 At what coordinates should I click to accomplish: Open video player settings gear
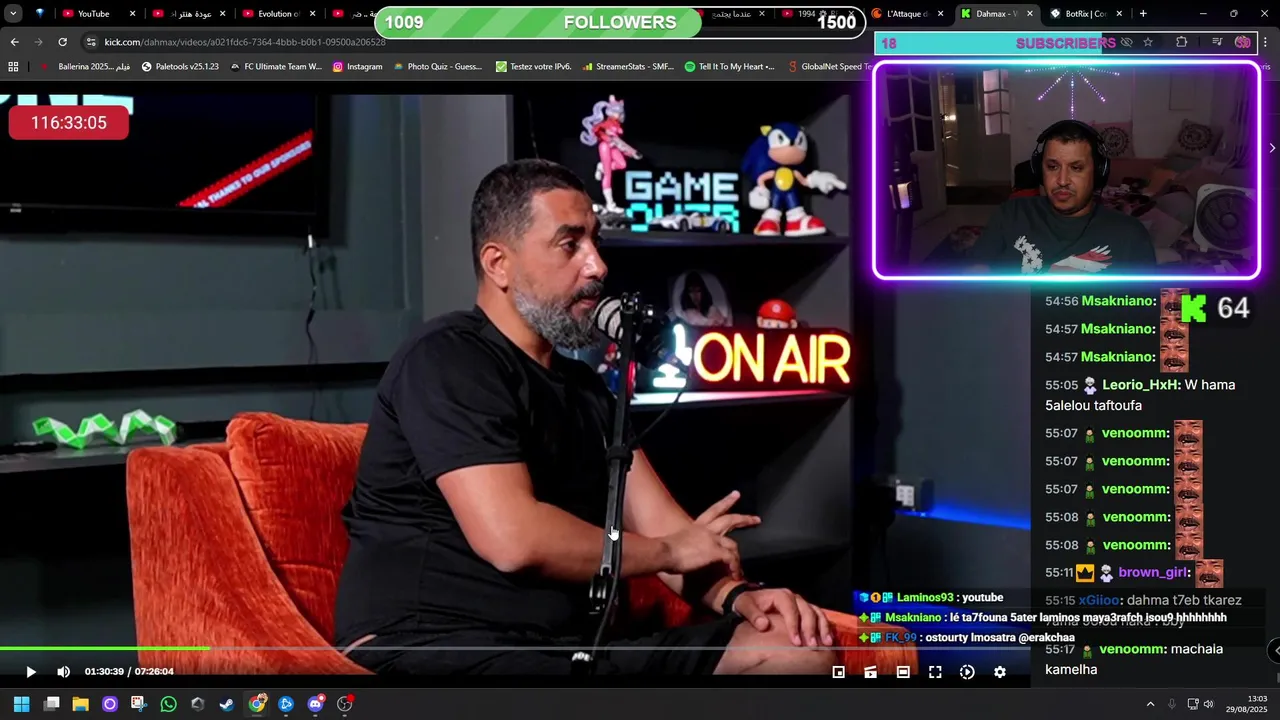click(999, 672)
